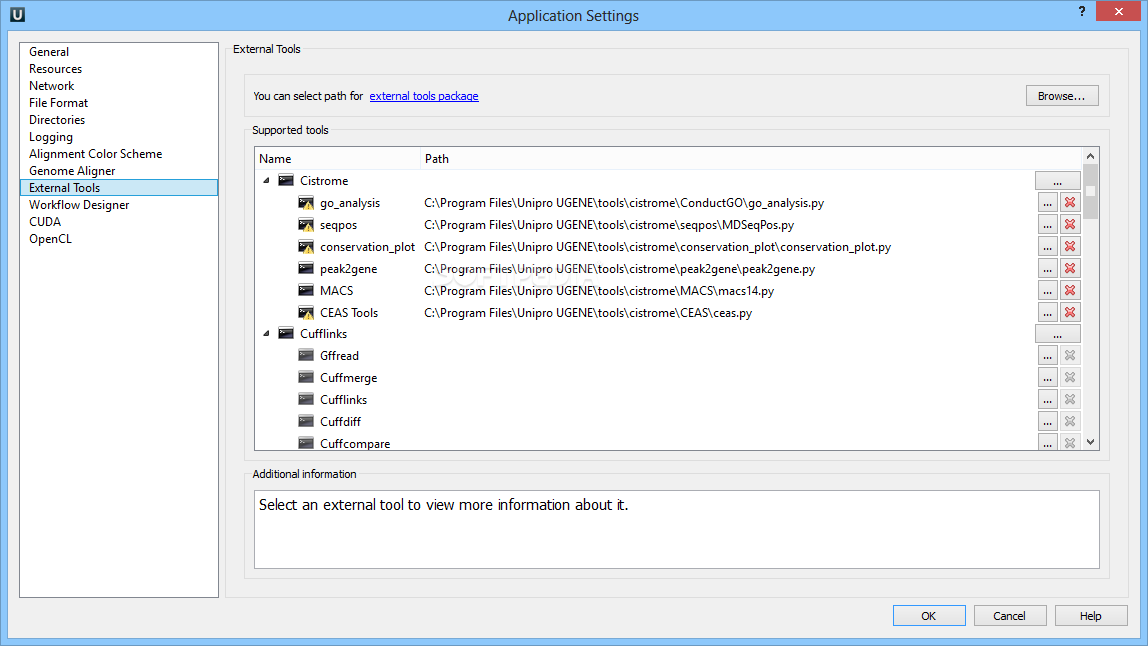
Task: Browse path for Cuffmerge tool
Action: click(x=1048, y=378)
